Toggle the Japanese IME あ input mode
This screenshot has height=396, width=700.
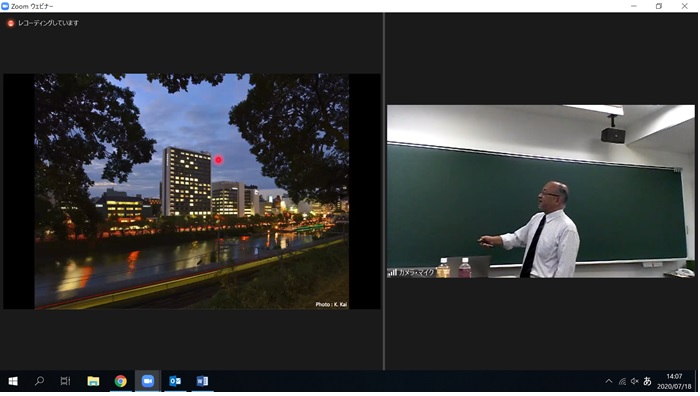pos(647,381)
